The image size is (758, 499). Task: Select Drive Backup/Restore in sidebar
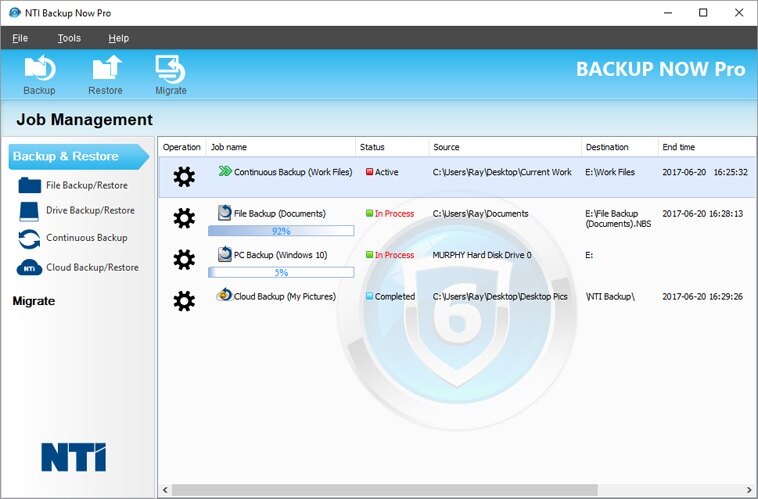[89, 211]
